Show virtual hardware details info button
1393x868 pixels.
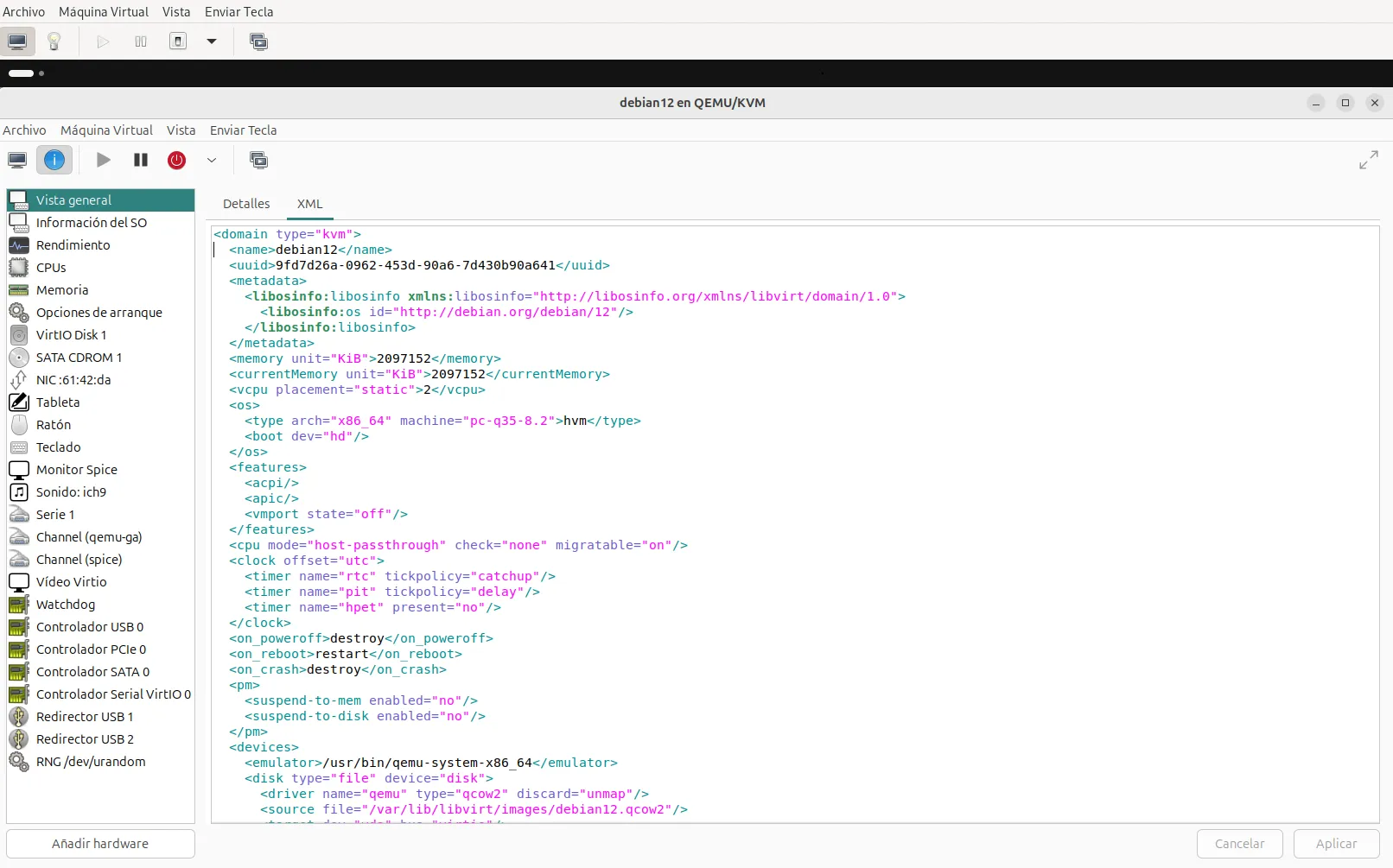pos(54,160)
